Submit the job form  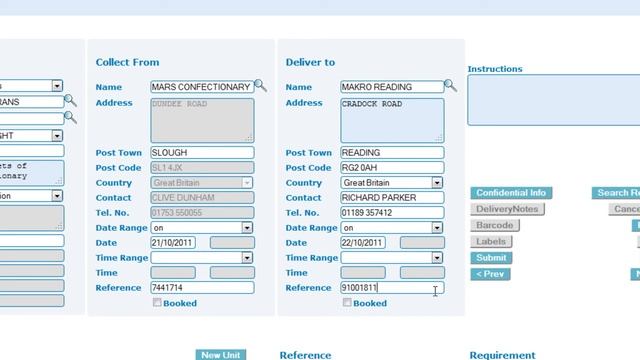coord(491,258)
